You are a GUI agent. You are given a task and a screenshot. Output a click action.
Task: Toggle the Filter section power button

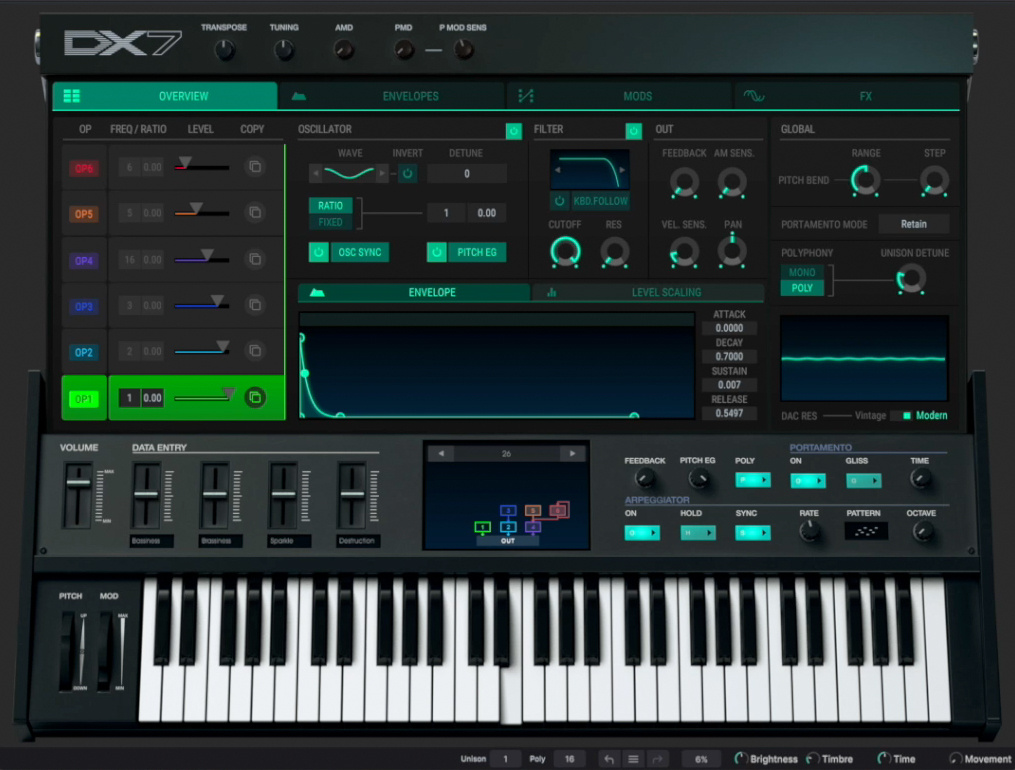(633, 130)
